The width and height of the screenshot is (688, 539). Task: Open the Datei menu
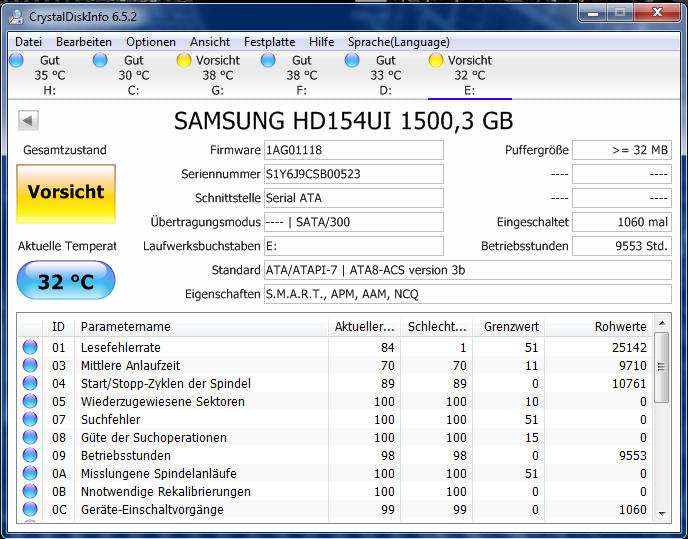pyautogui.click(x=29, y=42)
